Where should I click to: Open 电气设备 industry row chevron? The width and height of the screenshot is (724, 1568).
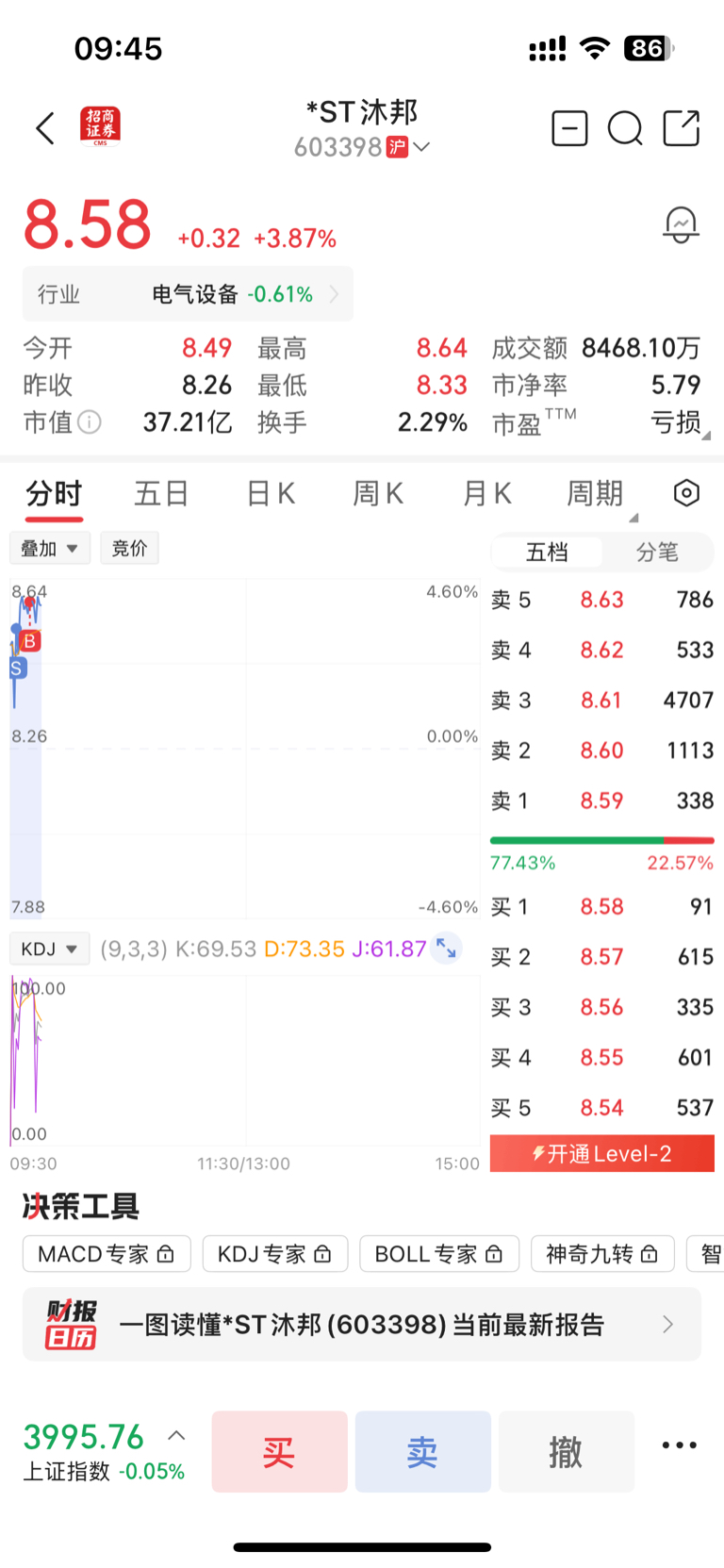(x=334, y=294)
